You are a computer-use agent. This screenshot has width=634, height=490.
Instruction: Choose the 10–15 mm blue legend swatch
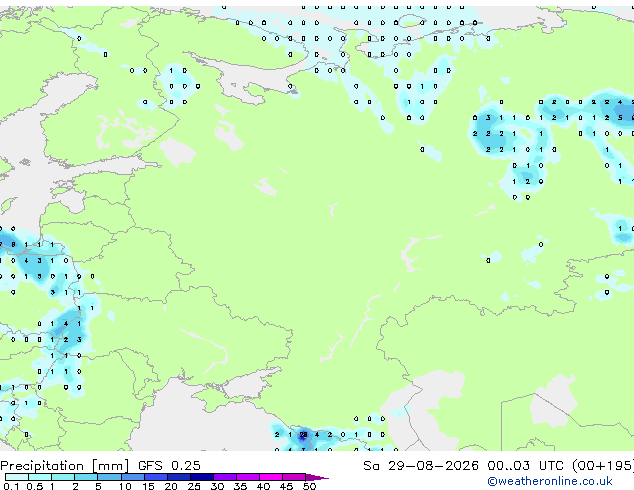[x=132, y=477]
